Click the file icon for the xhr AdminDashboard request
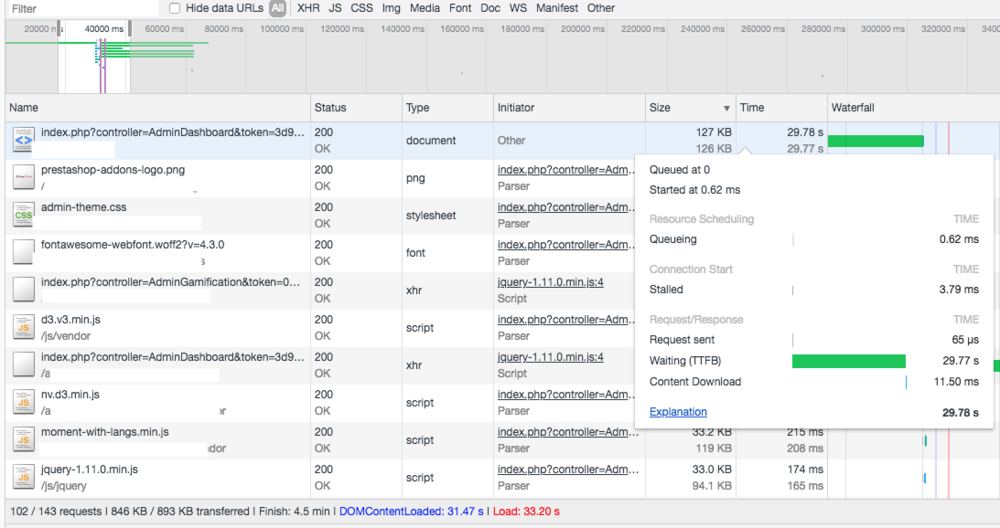This screenshot has height=528, width=1000. coord(24,365)
